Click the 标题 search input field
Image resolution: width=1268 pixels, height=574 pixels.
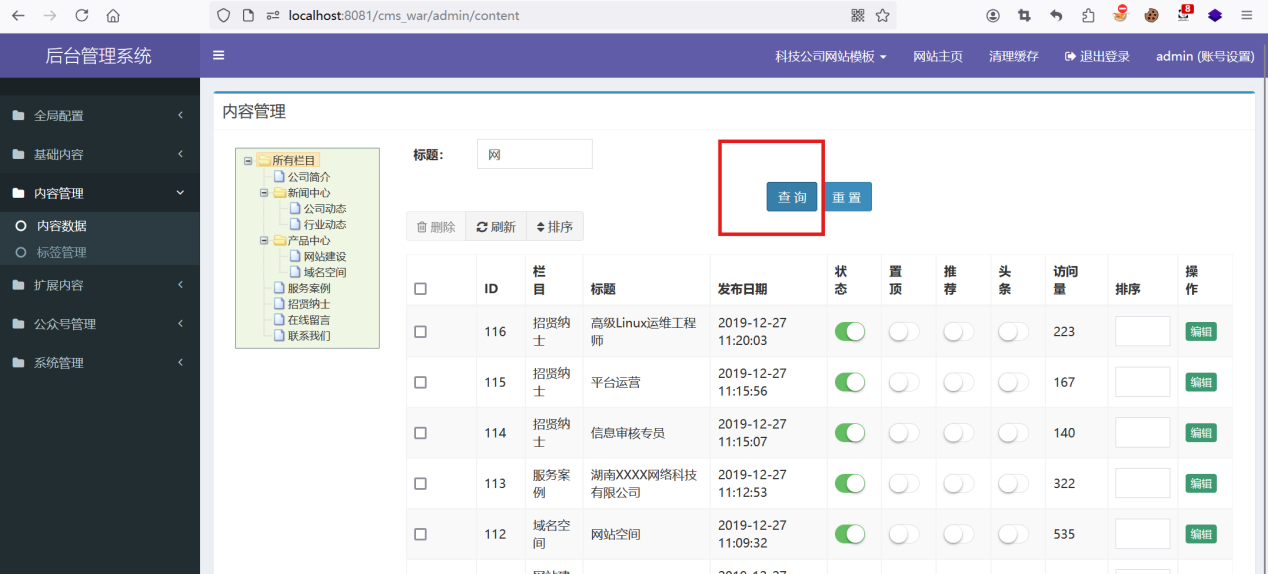535,154
